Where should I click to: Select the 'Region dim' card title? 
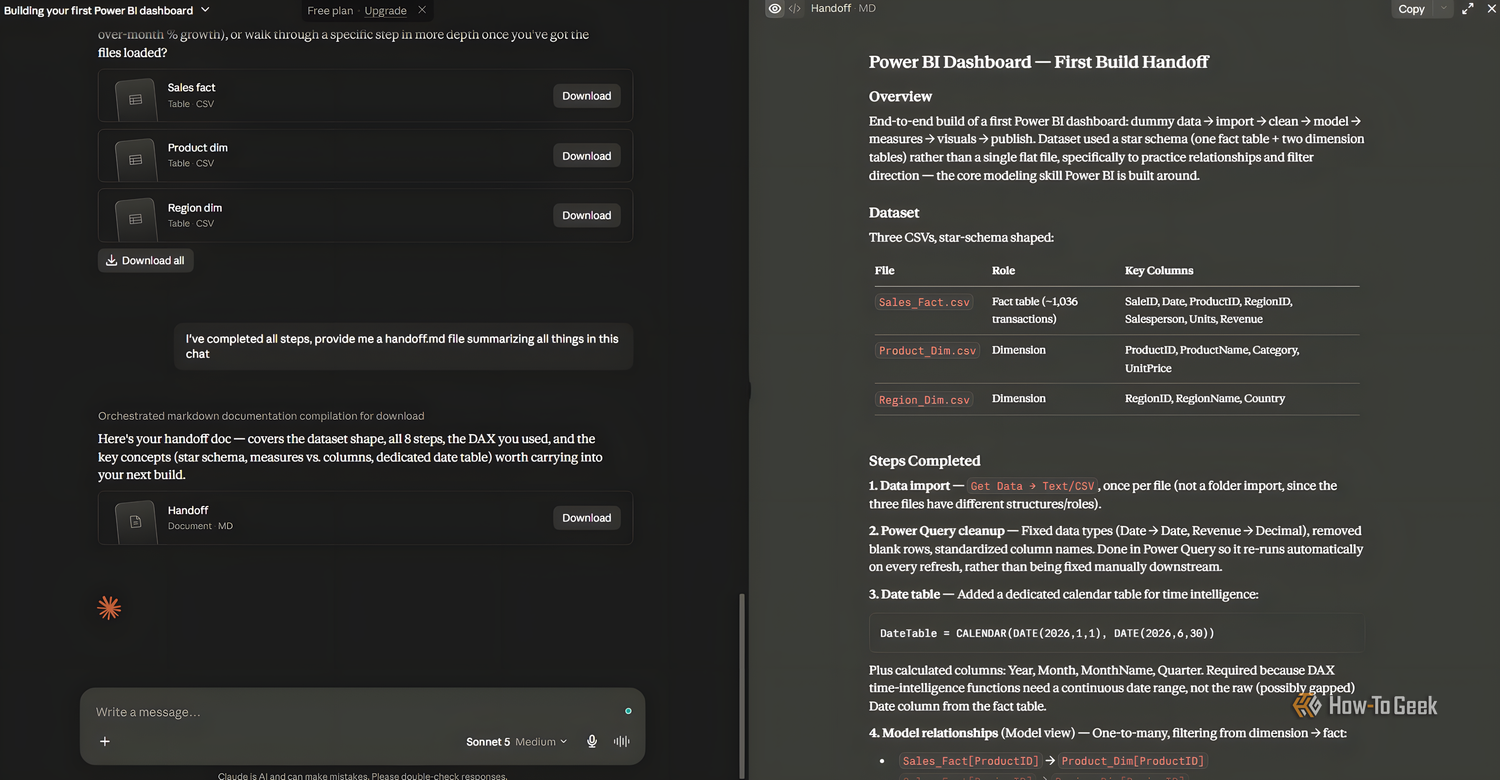point(195,208)
